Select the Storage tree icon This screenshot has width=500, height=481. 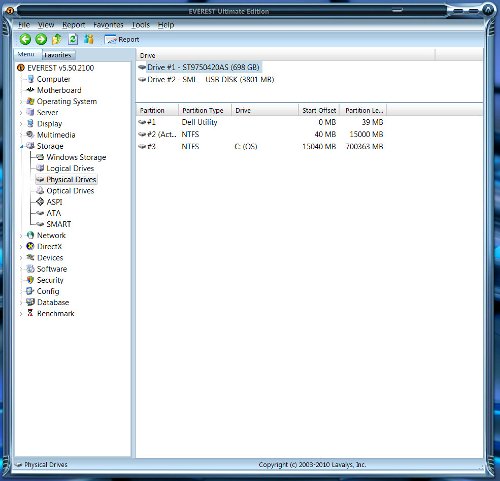tap(30, 146)
